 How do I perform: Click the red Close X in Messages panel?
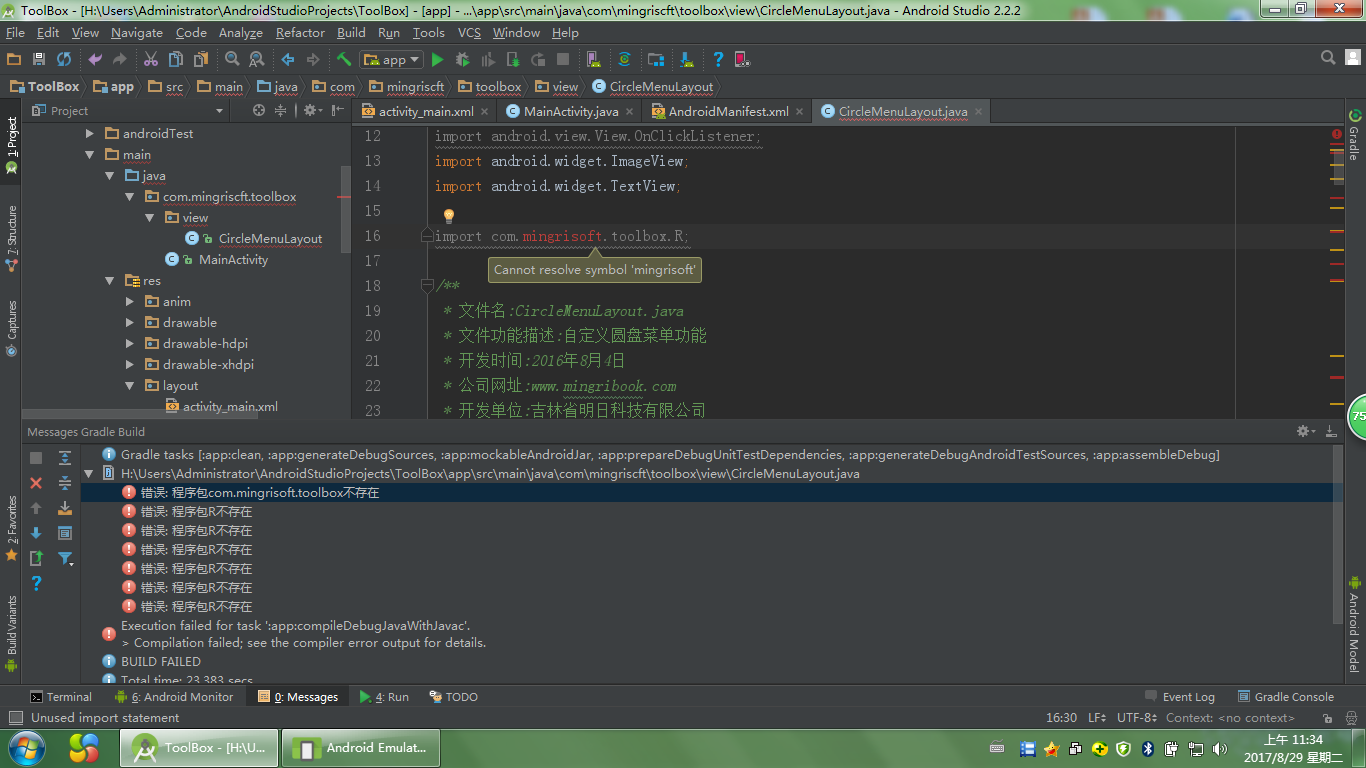36,483
